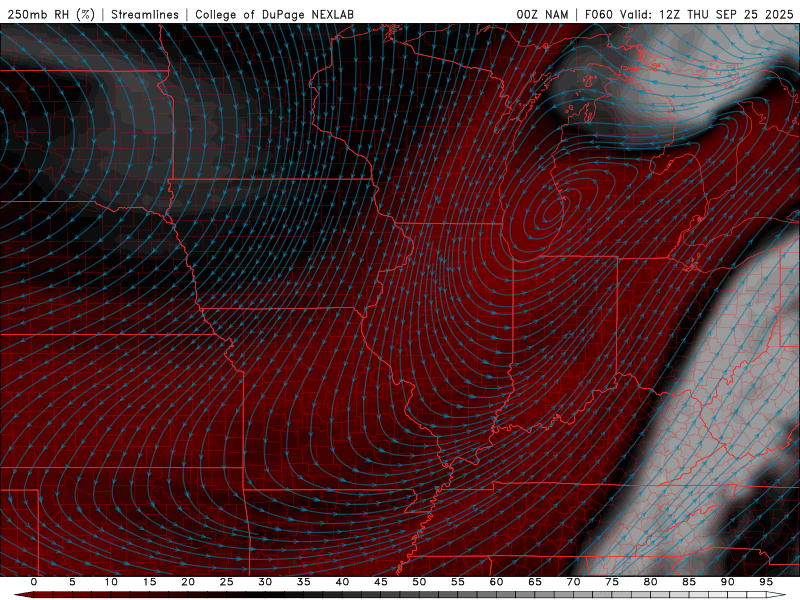Click the colorbar label '30'
800x600 pixels.
(265, 582)
